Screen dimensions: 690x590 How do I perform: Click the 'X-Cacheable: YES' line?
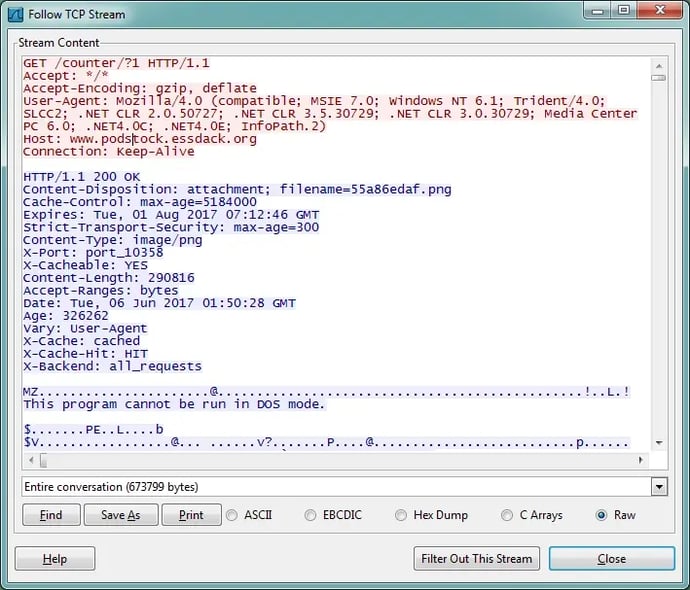click(x=85, y=265)
